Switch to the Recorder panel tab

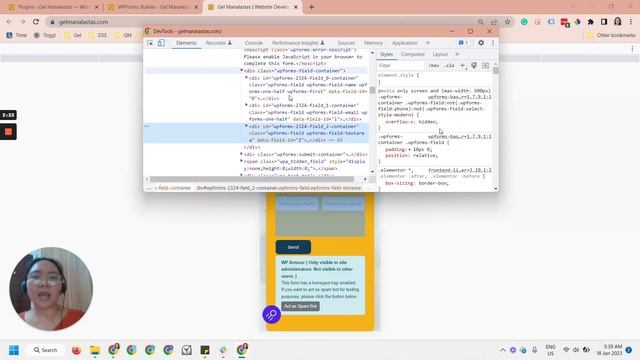pyautogui.click(x=219, y=43)
